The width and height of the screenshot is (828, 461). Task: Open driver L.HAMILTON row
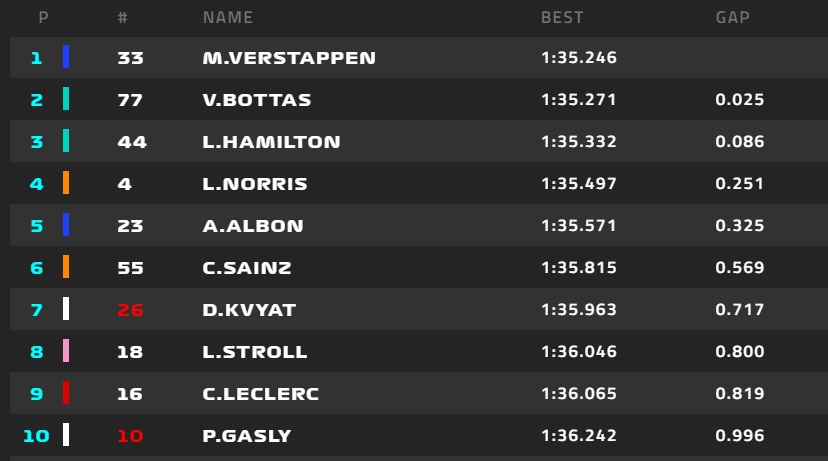[x=419, y=141]
